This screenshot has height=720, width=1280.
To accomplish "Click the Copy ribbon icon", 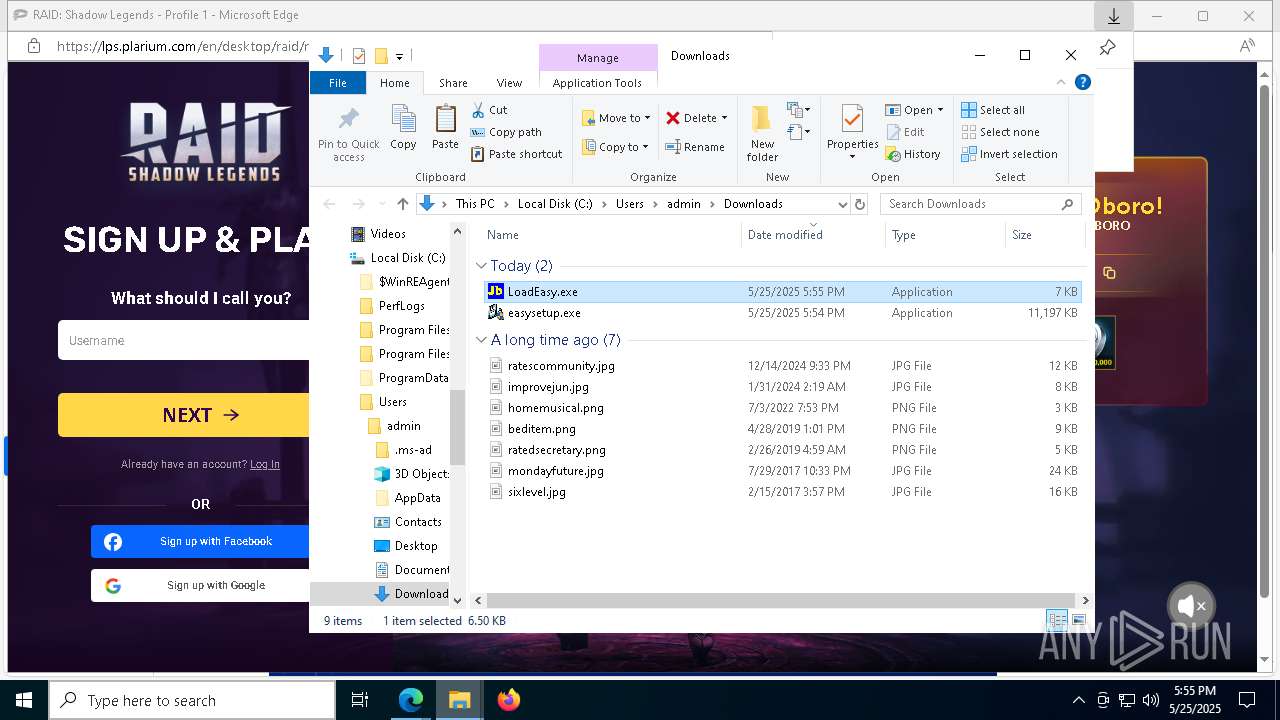I will click(403, 128).
